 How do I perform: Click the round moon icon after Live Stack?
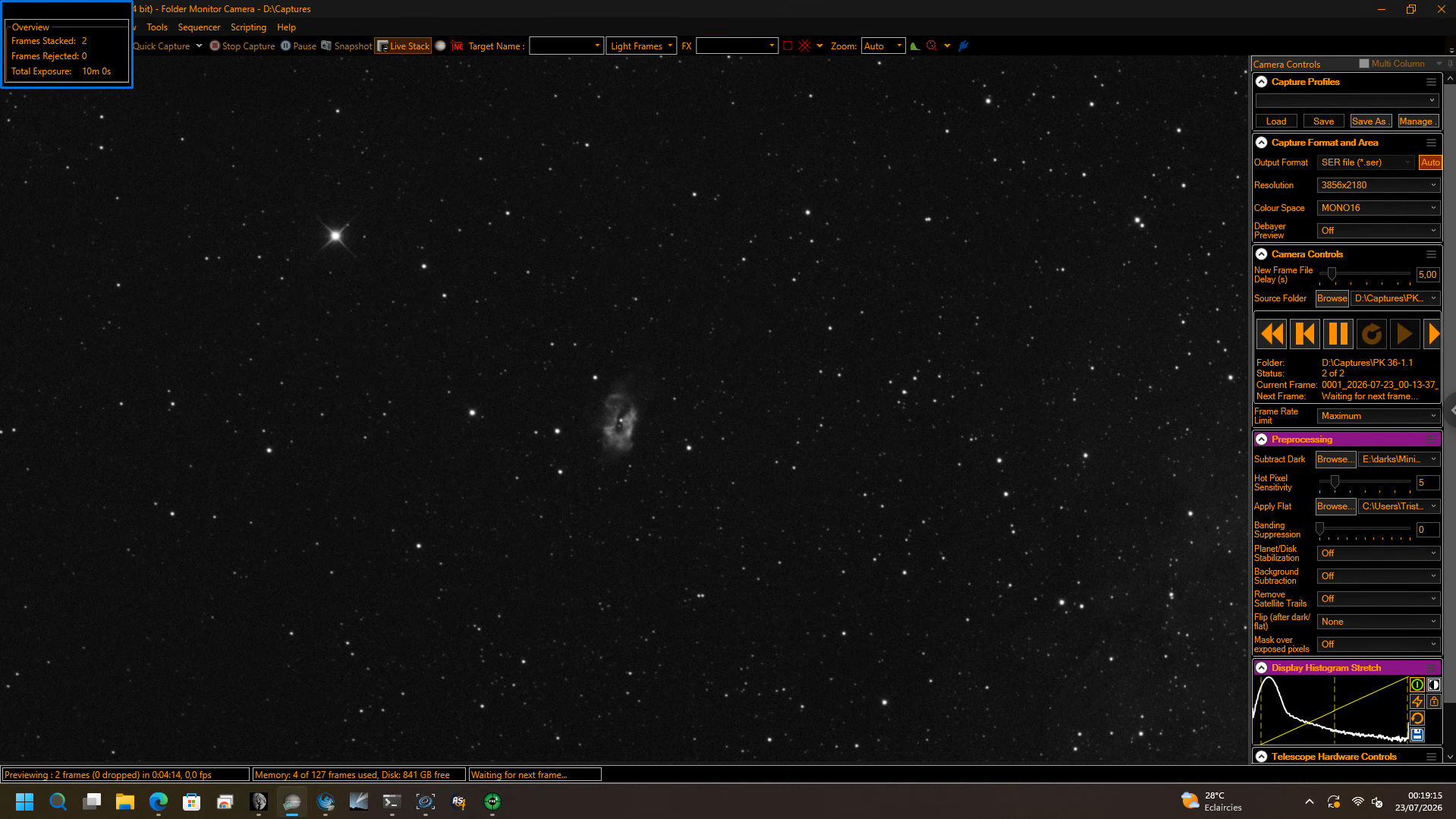click(x=440, y=46)
